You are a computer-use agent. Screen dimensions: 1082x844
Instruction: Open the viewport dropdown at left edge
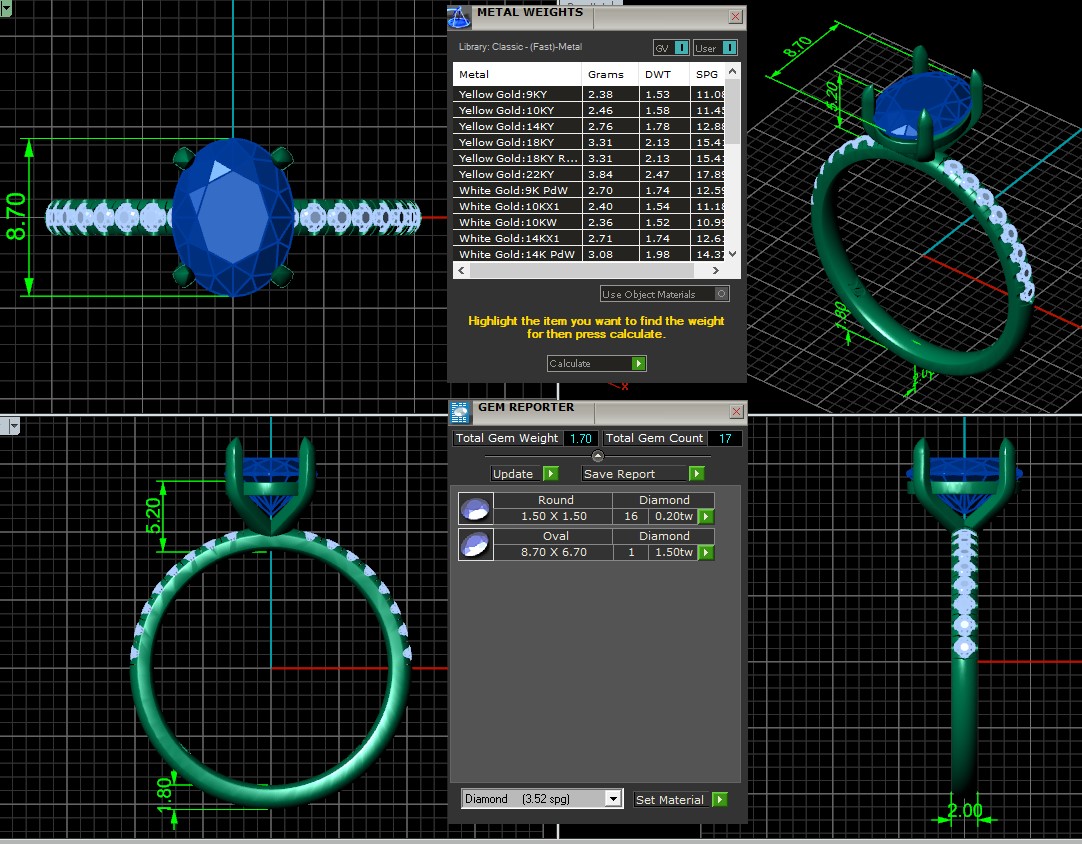point(14,427)
